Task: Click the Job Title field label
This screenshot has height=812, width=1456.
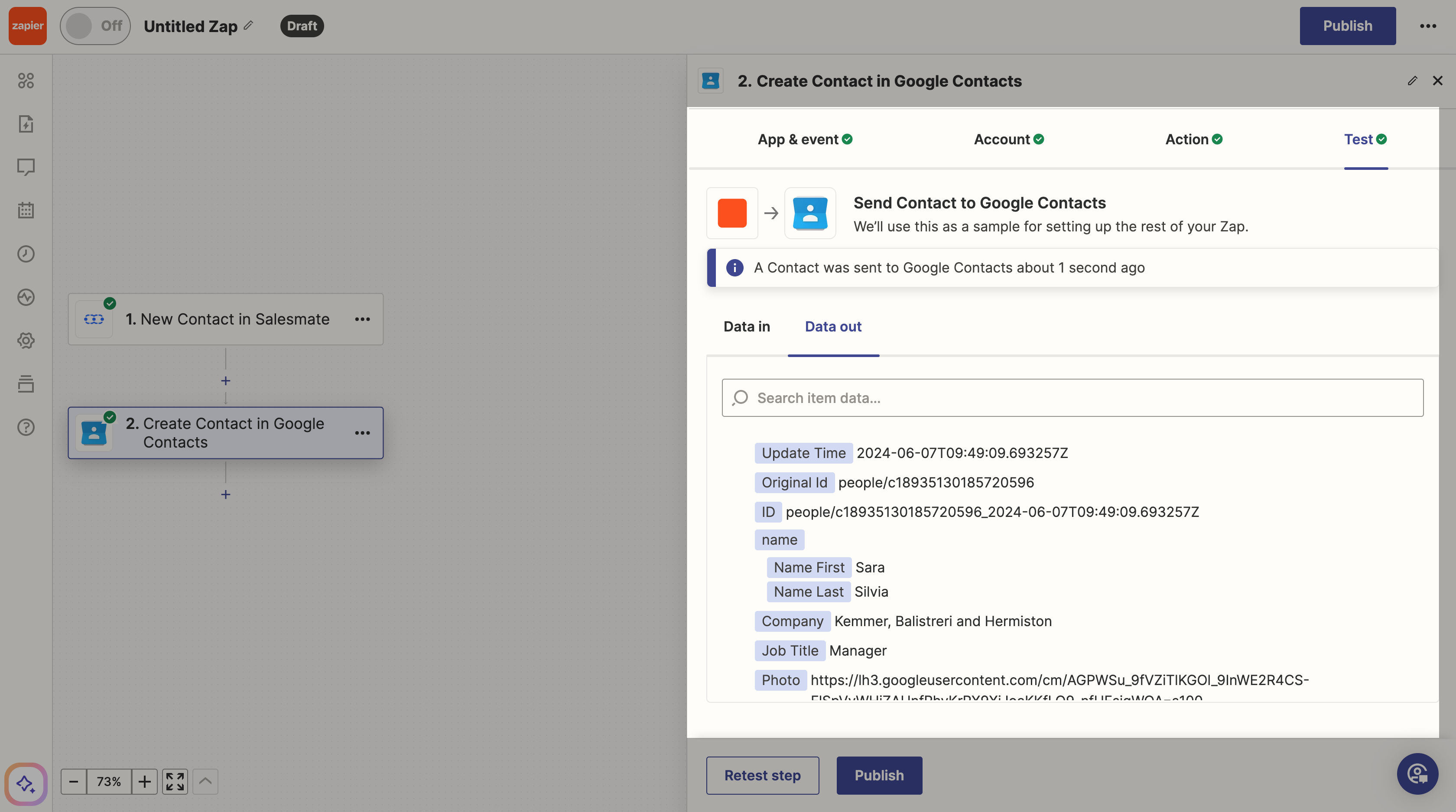Action: click(x=790, y=650)
